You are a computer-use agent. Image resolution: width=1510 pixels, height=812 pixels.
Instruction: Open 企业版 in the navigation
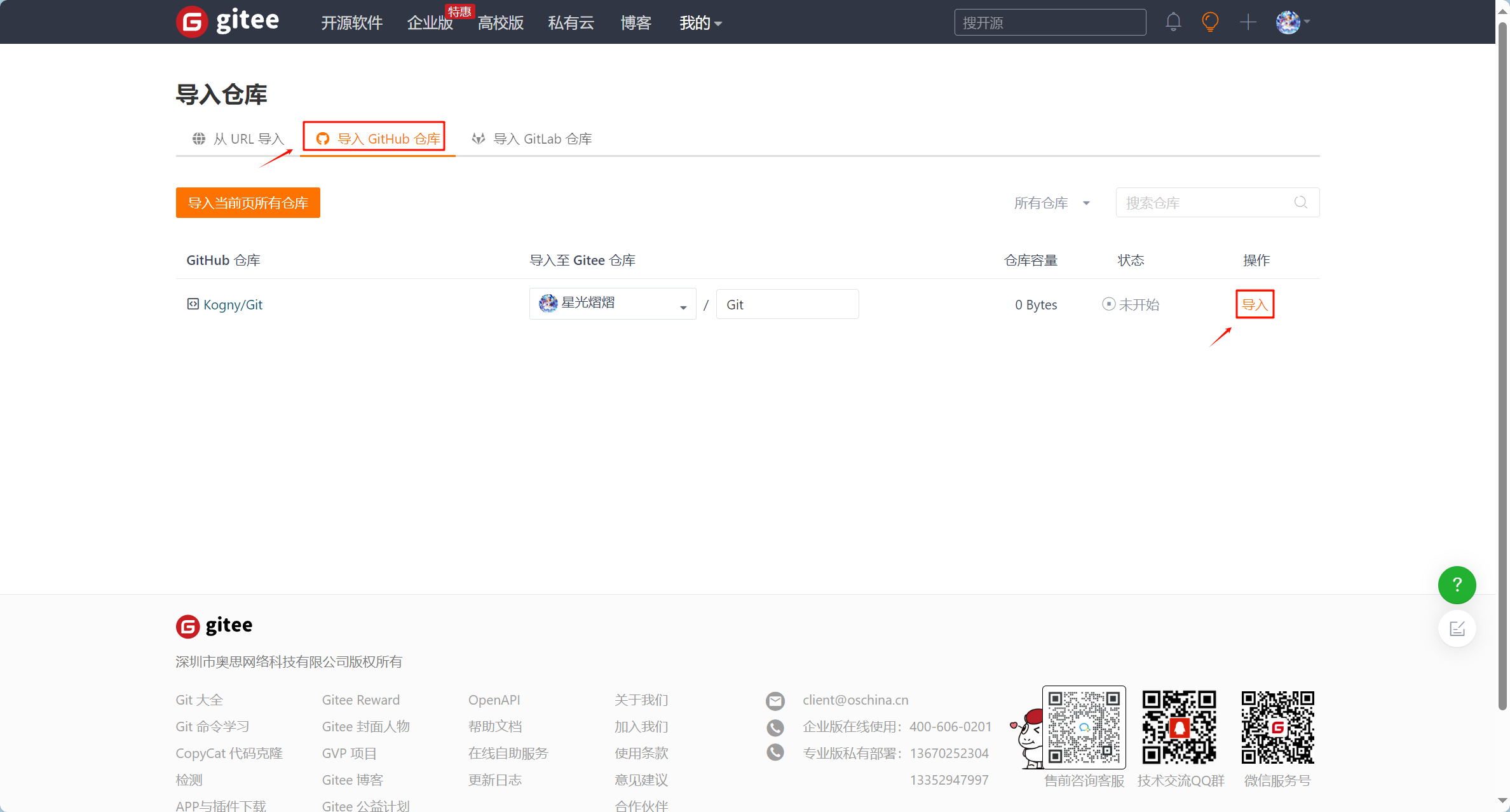(x=430, y=23)
